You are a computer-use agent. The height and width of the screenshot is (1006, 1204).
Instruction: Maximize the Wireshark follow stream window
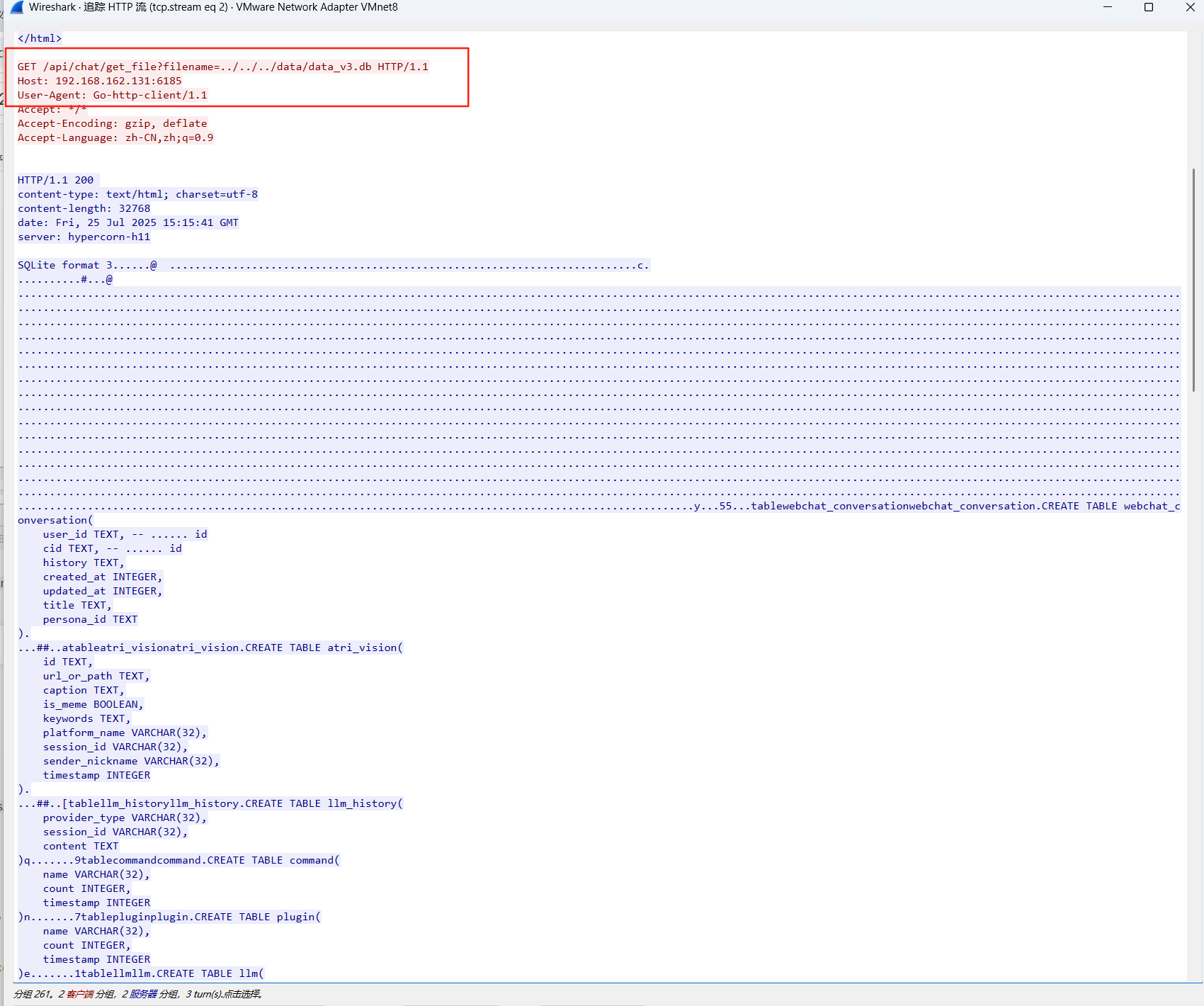1149,7
